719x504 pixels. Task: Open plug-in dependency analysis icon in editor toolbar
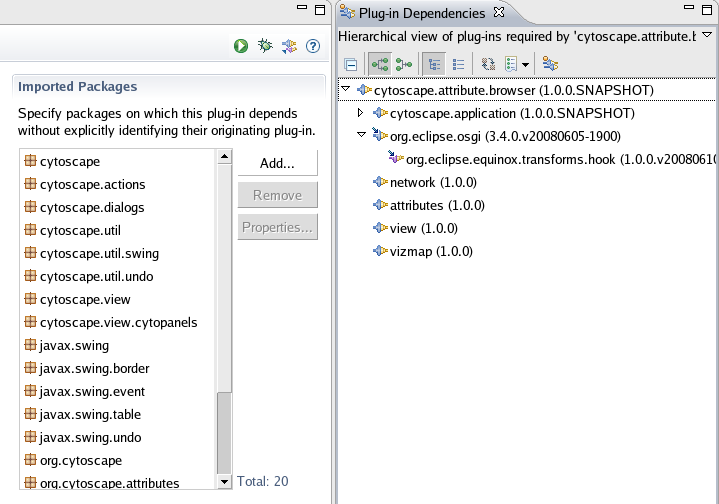289,46
